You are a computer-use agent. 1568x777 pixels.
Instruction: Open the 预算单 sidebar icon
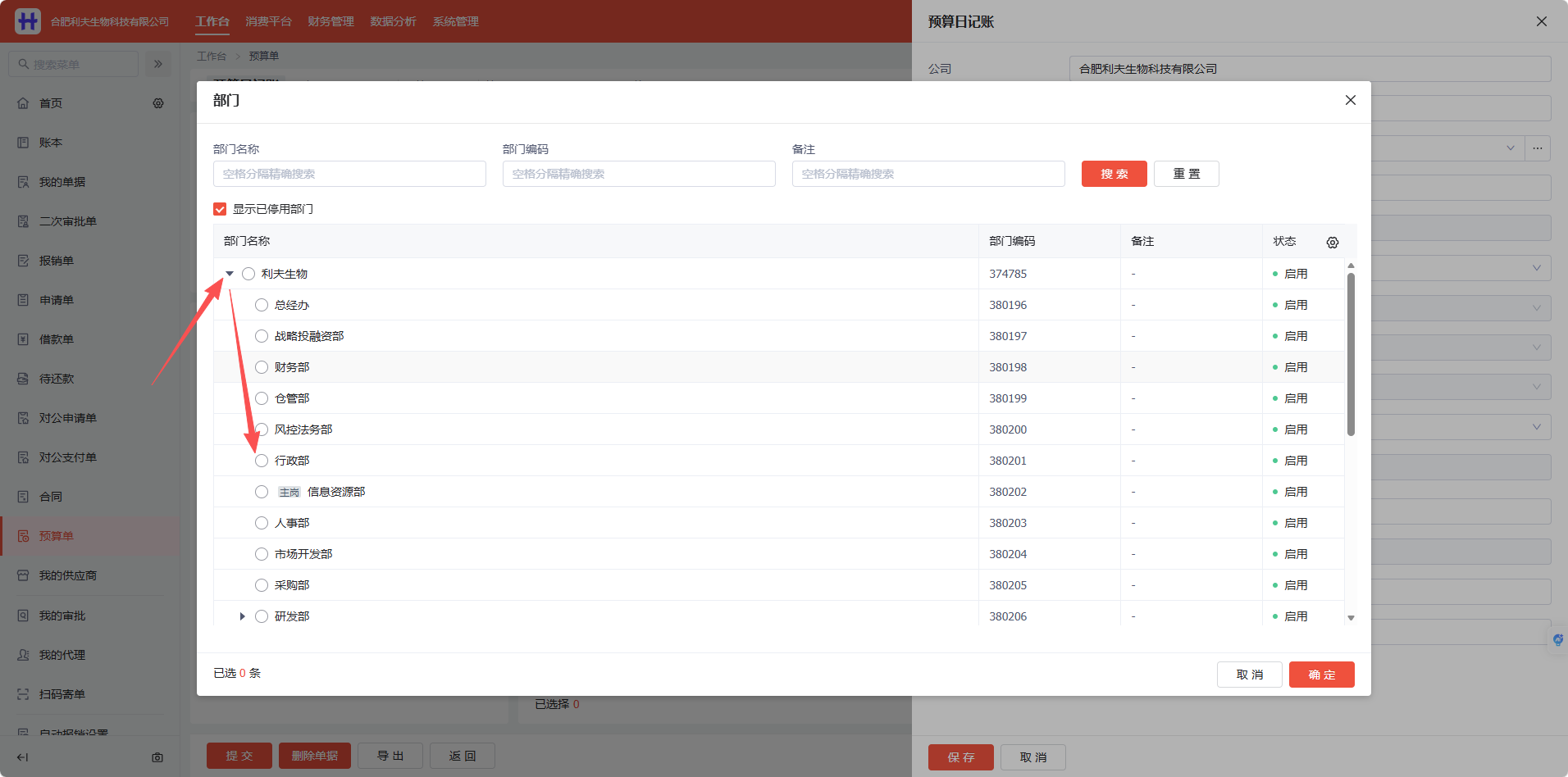[x=23, y=536]
